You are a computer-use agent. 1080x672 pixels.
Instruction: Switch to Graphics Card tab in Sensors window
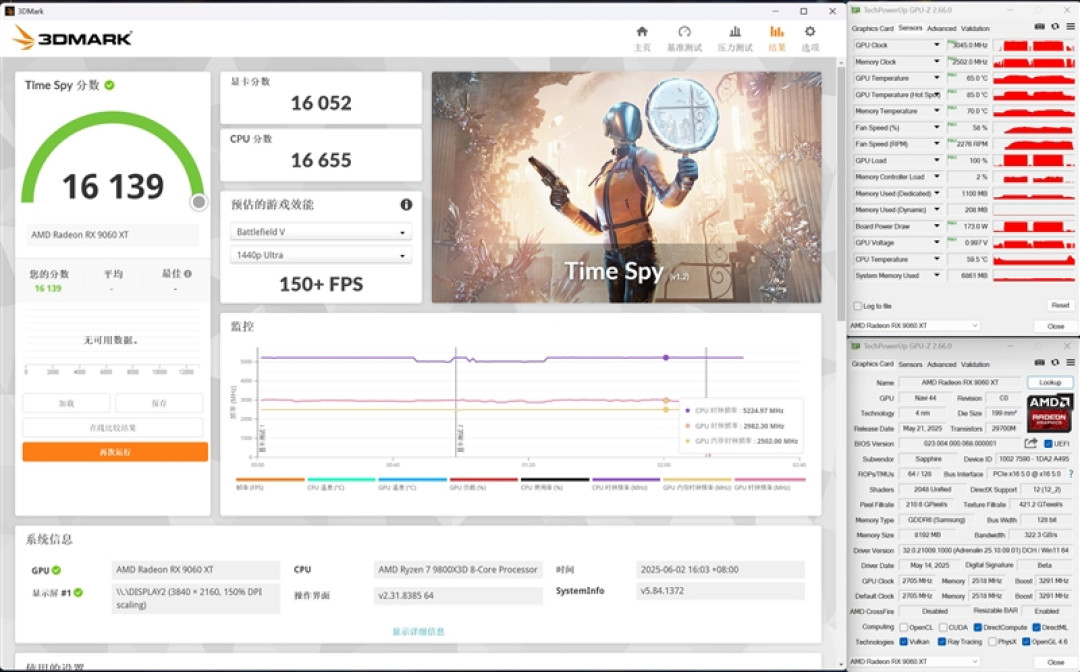(x=872, y=28)
